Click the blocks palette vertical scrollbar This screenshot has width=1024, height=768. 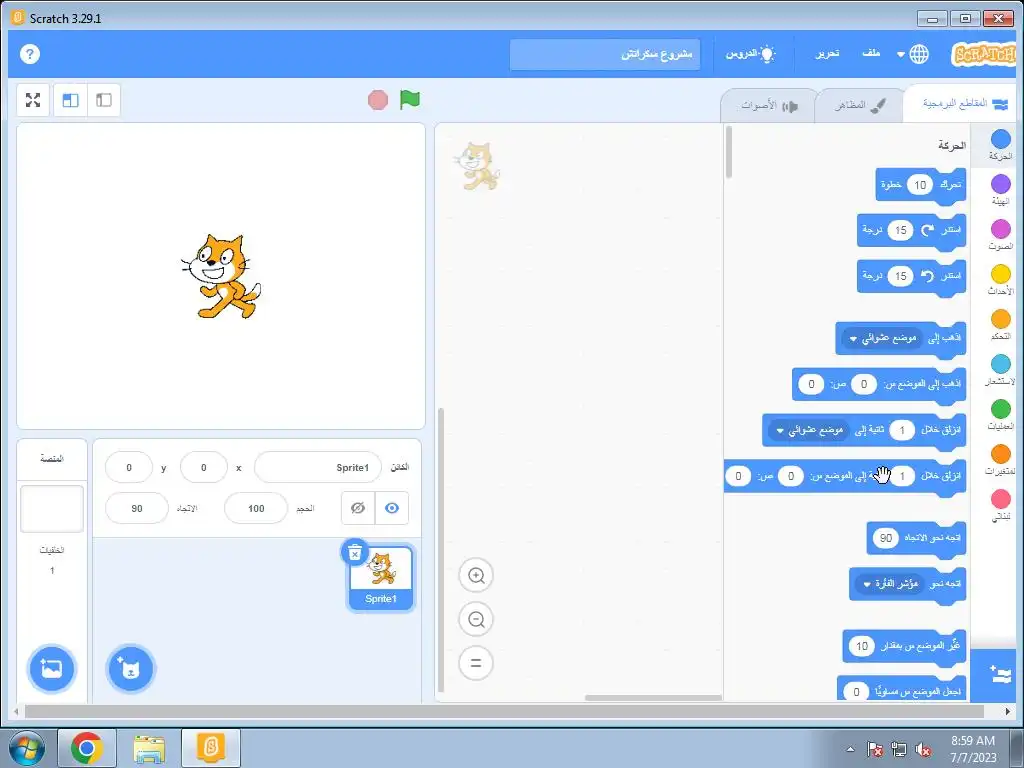(729, 152)
